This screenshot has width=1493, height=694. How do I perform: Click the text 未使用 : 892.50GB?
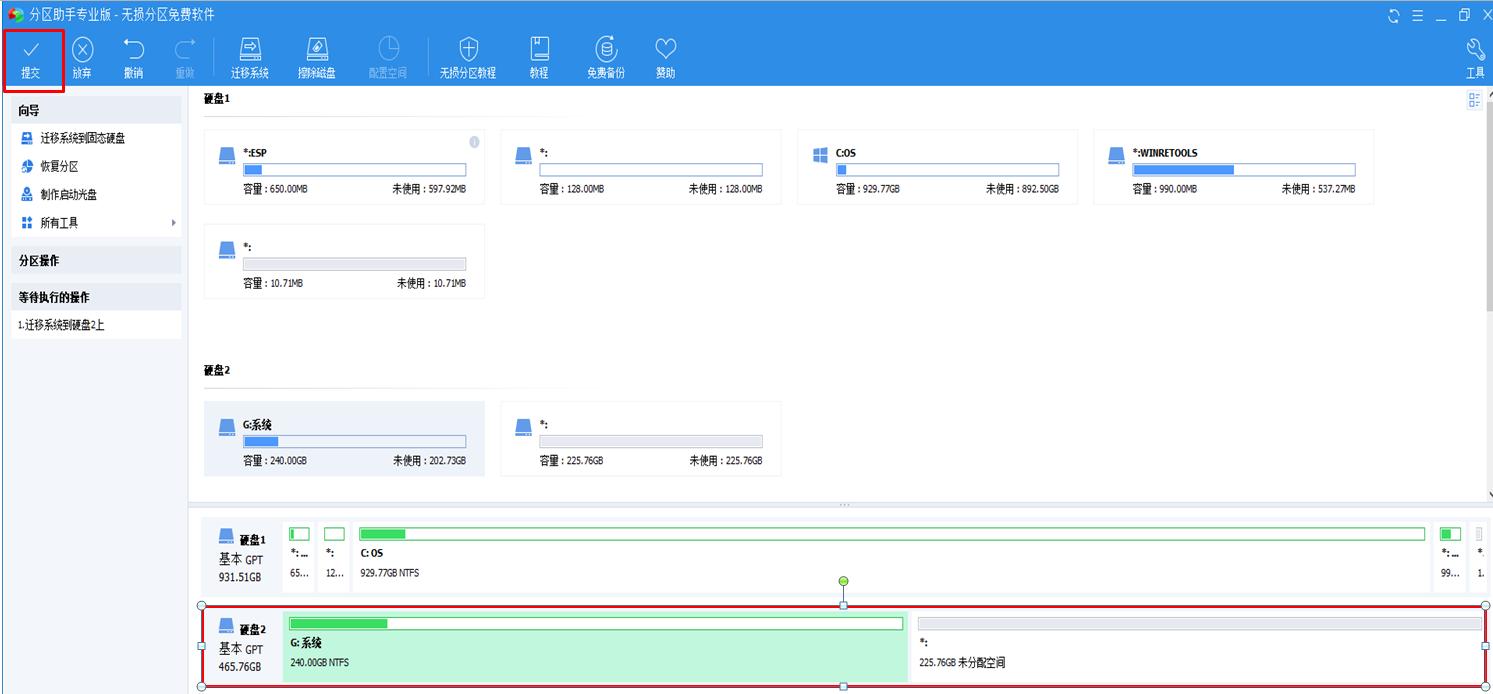[x=1022, y=189]
